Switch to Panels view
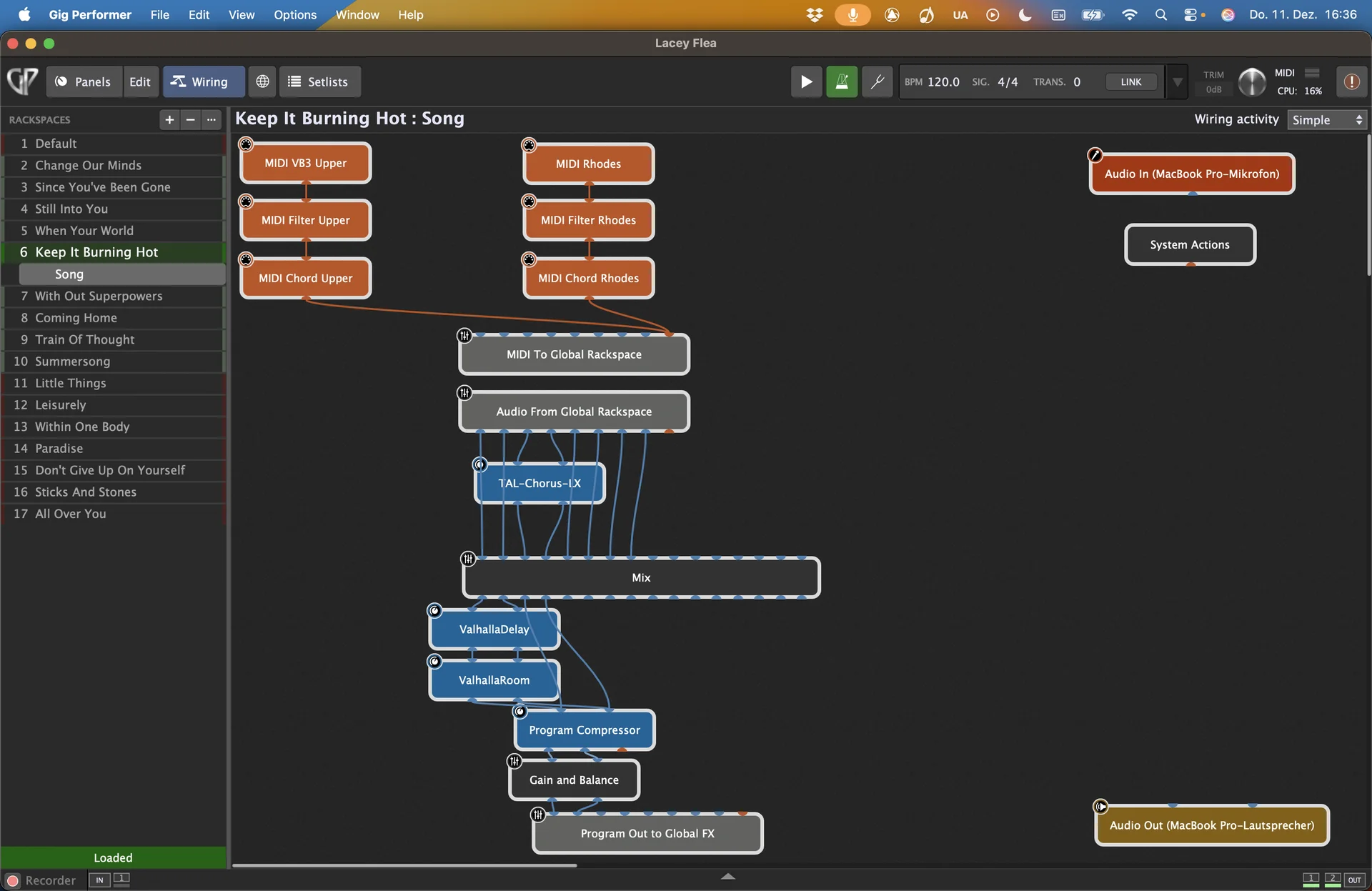The height and width of the screenshot is (891, 1372). tap(84, 81)
